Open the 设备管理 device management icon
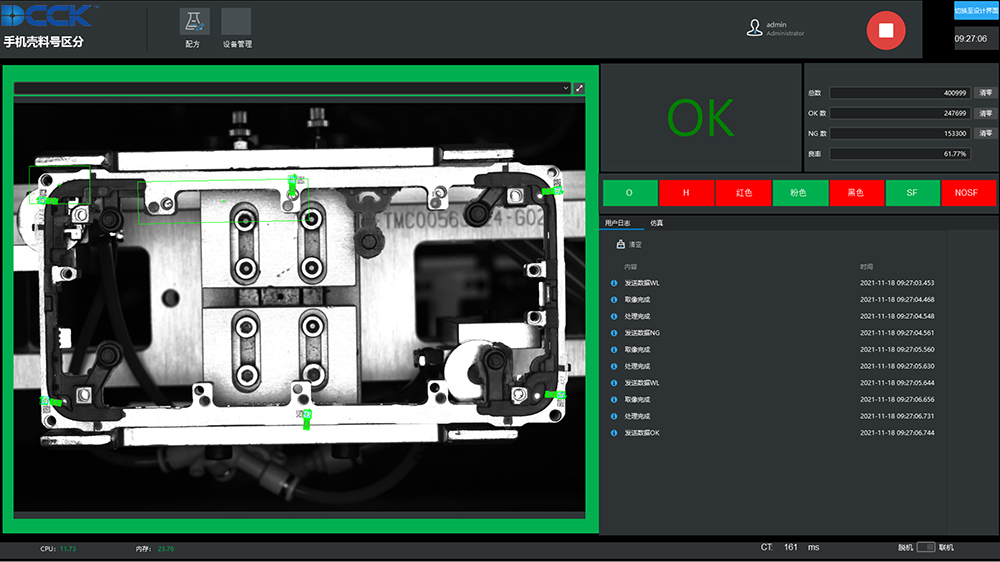Viewport: 1000px width, 562px height. point(236,23)
